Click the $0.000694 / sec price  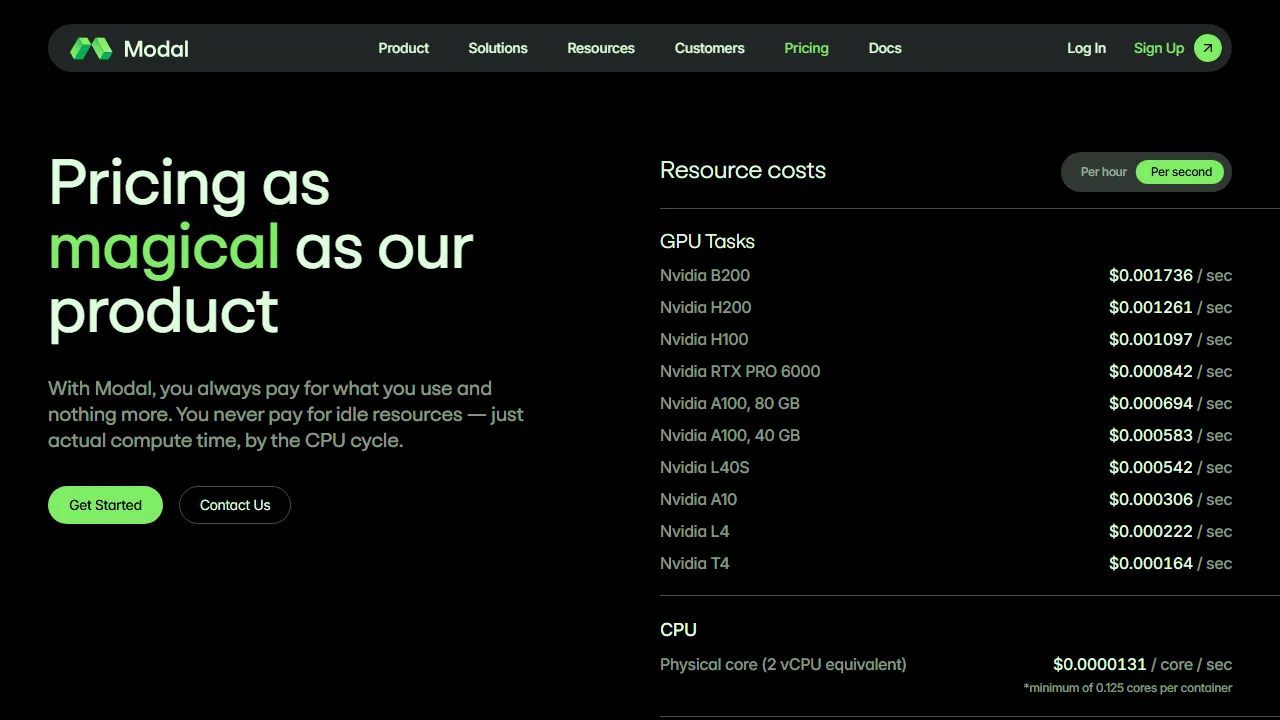[x=1170, y=403]
